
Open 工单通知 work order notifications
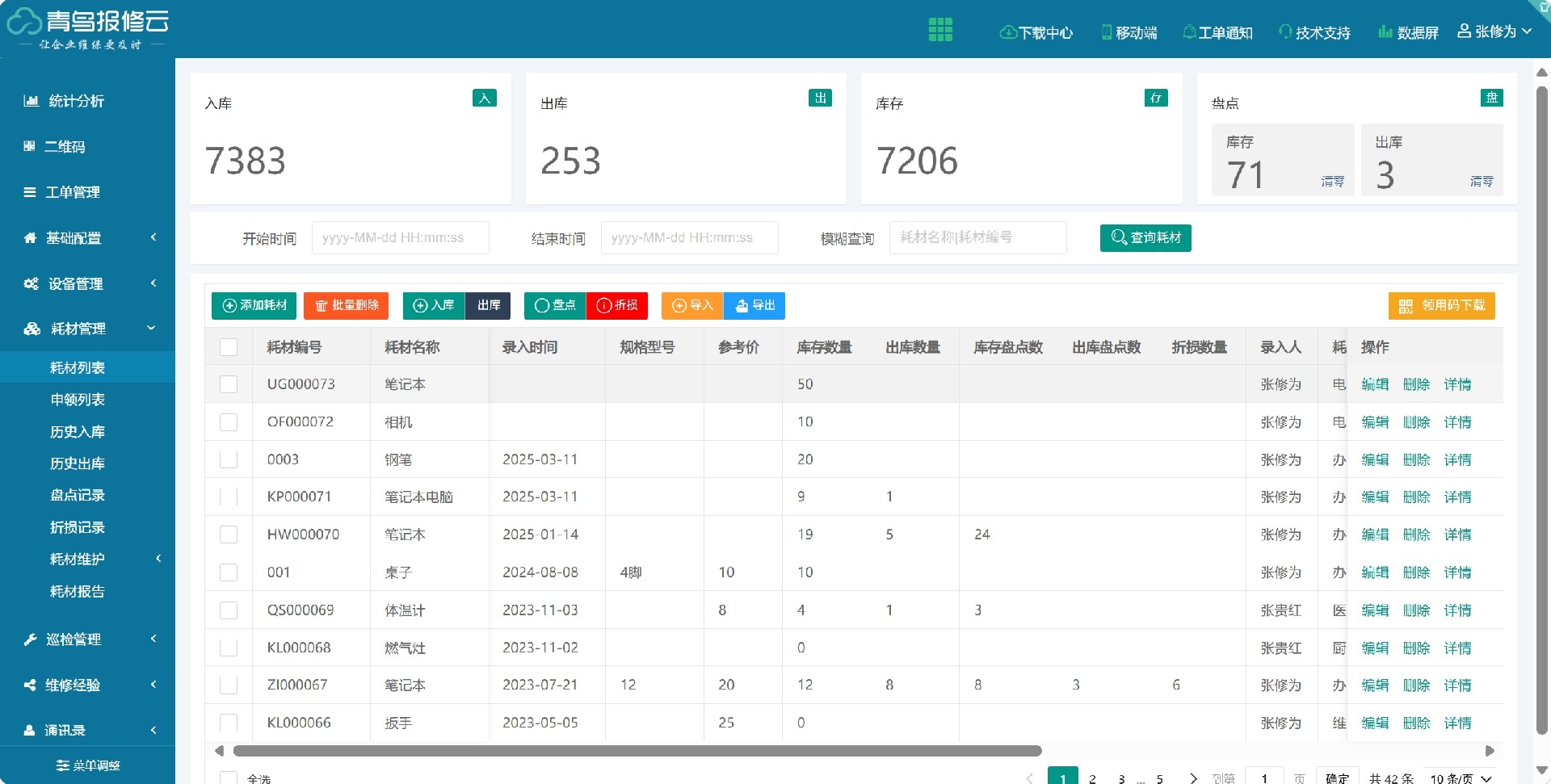pos(1217,32)
